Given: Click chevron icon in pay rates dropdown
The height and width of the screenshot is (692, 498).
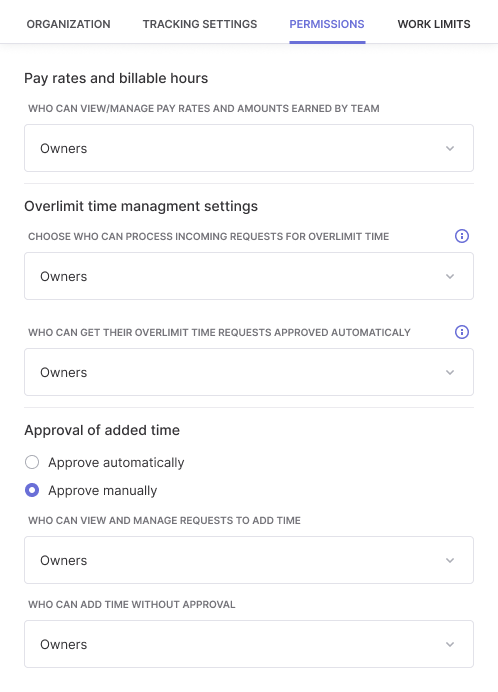Looking at the screenshot, I should [x=450, y=148].
